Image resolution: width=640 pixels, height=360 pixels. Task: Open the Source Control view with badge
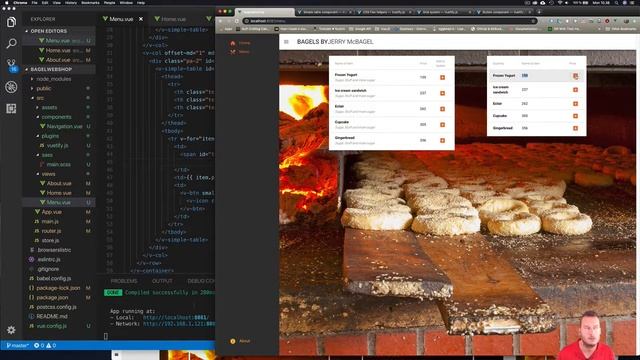(11, 65)
